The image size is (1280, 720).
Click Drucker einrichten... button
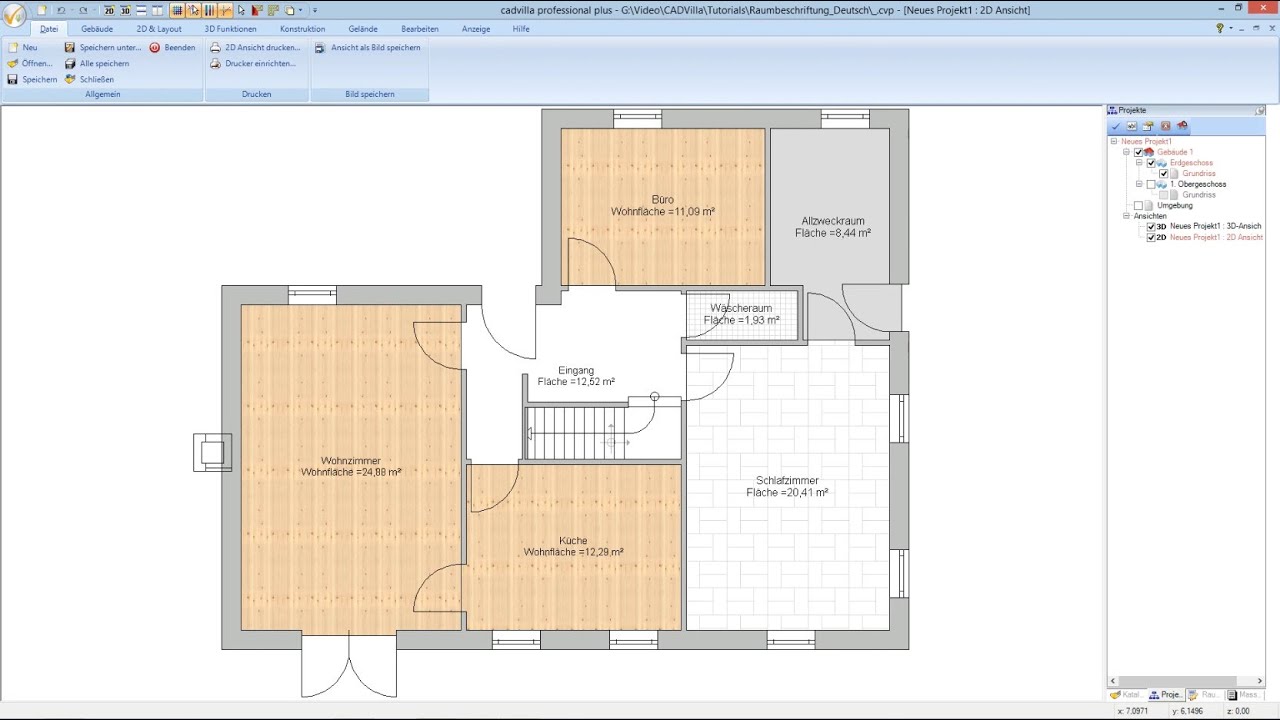point(252,63)
